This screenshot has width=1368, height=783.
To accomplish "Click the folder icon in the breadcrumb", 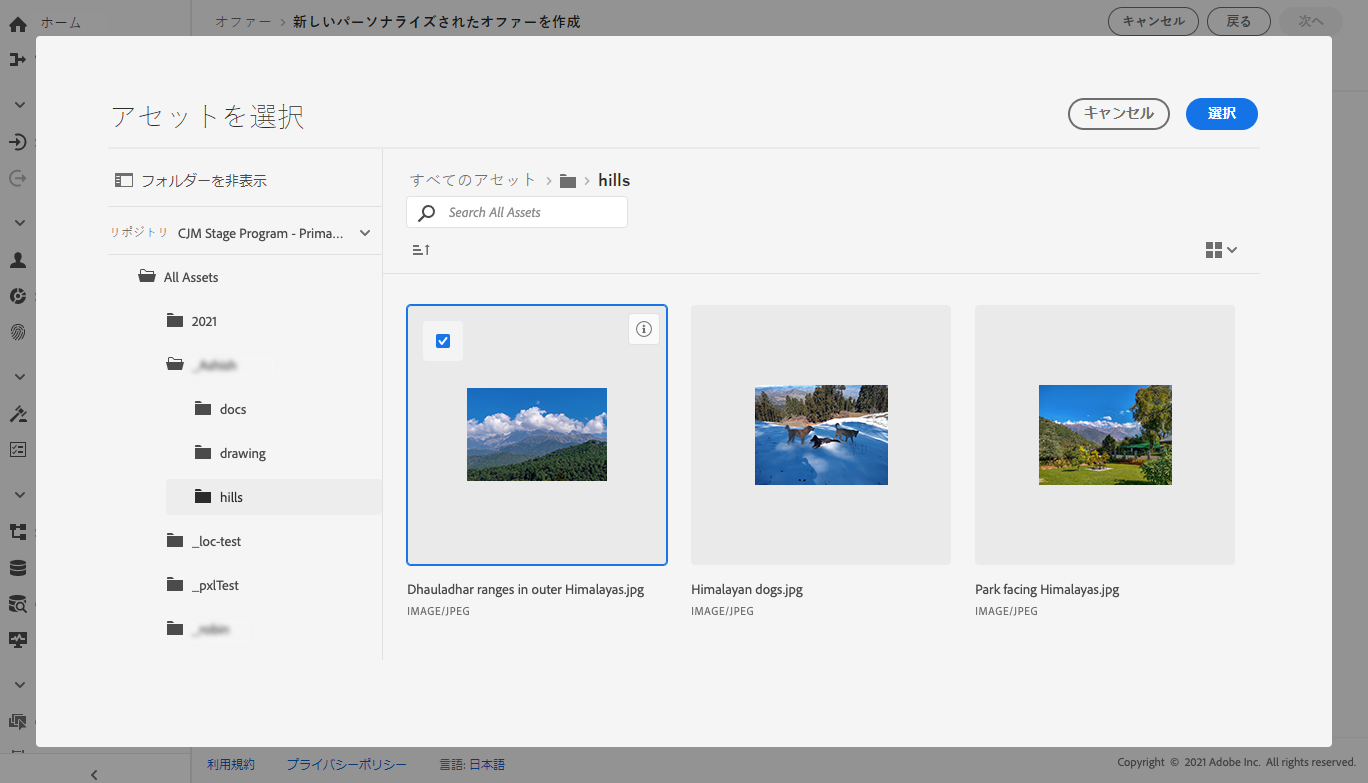I will click(568, 181).
